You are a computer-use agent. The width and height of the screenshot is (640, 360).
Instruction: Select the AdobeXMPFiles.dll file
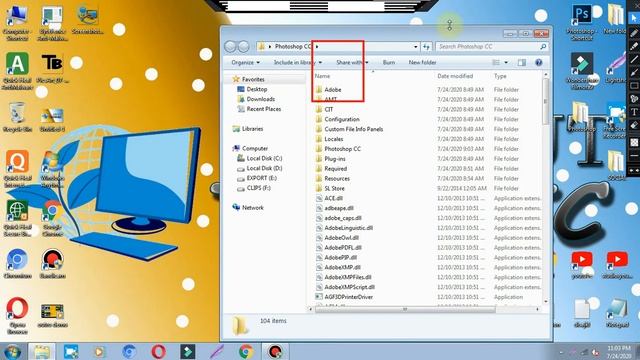(x=348, y=277)
